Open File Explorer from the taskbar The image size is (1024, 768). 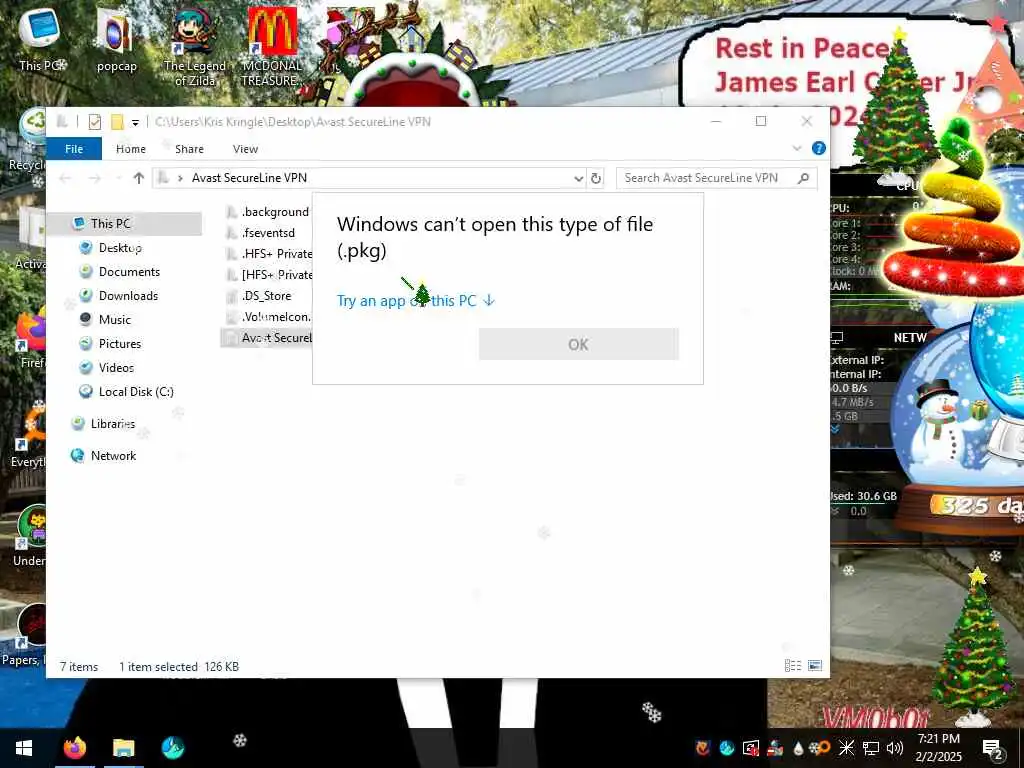123,748
